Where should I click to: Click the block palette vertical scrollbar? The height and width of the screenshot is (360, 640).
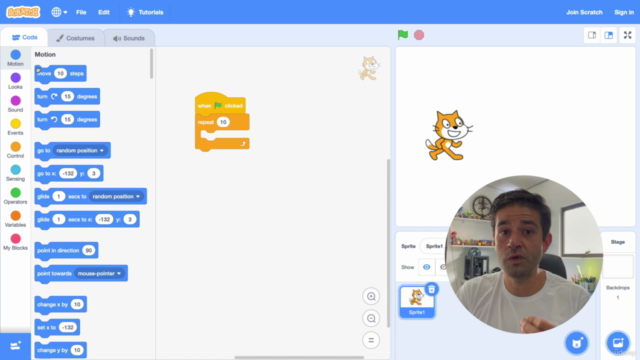pyautogui.click(x=151, y=64)
